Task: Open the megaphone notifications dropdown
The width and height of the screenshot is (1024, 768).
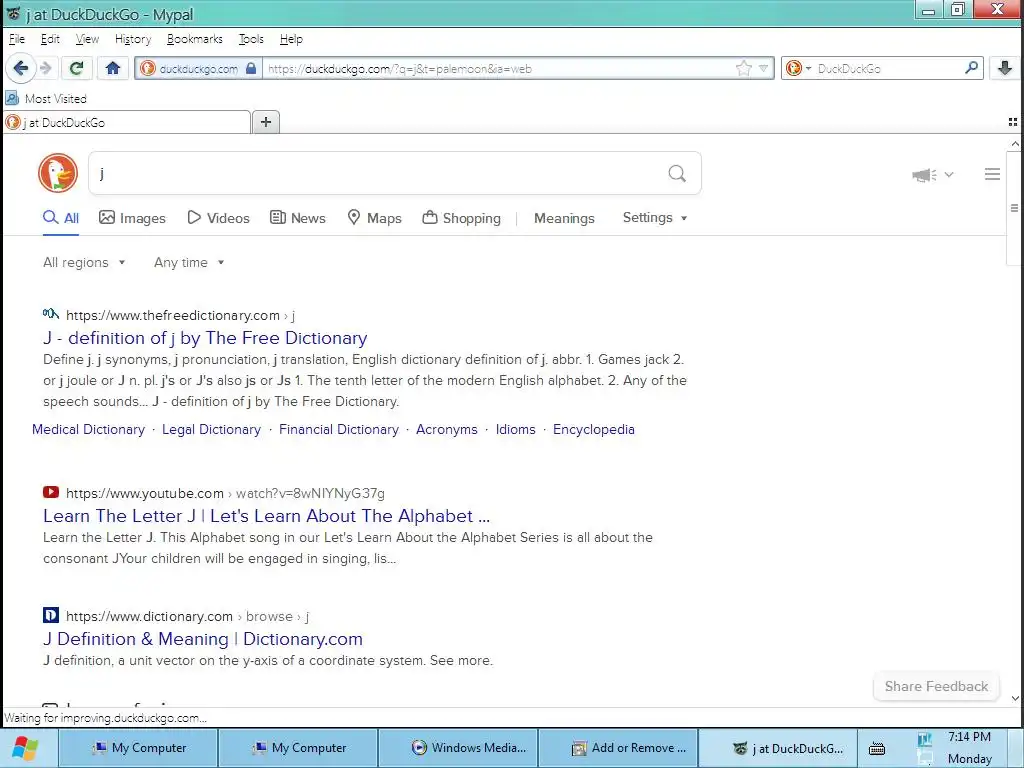Action: click(933, 174)
